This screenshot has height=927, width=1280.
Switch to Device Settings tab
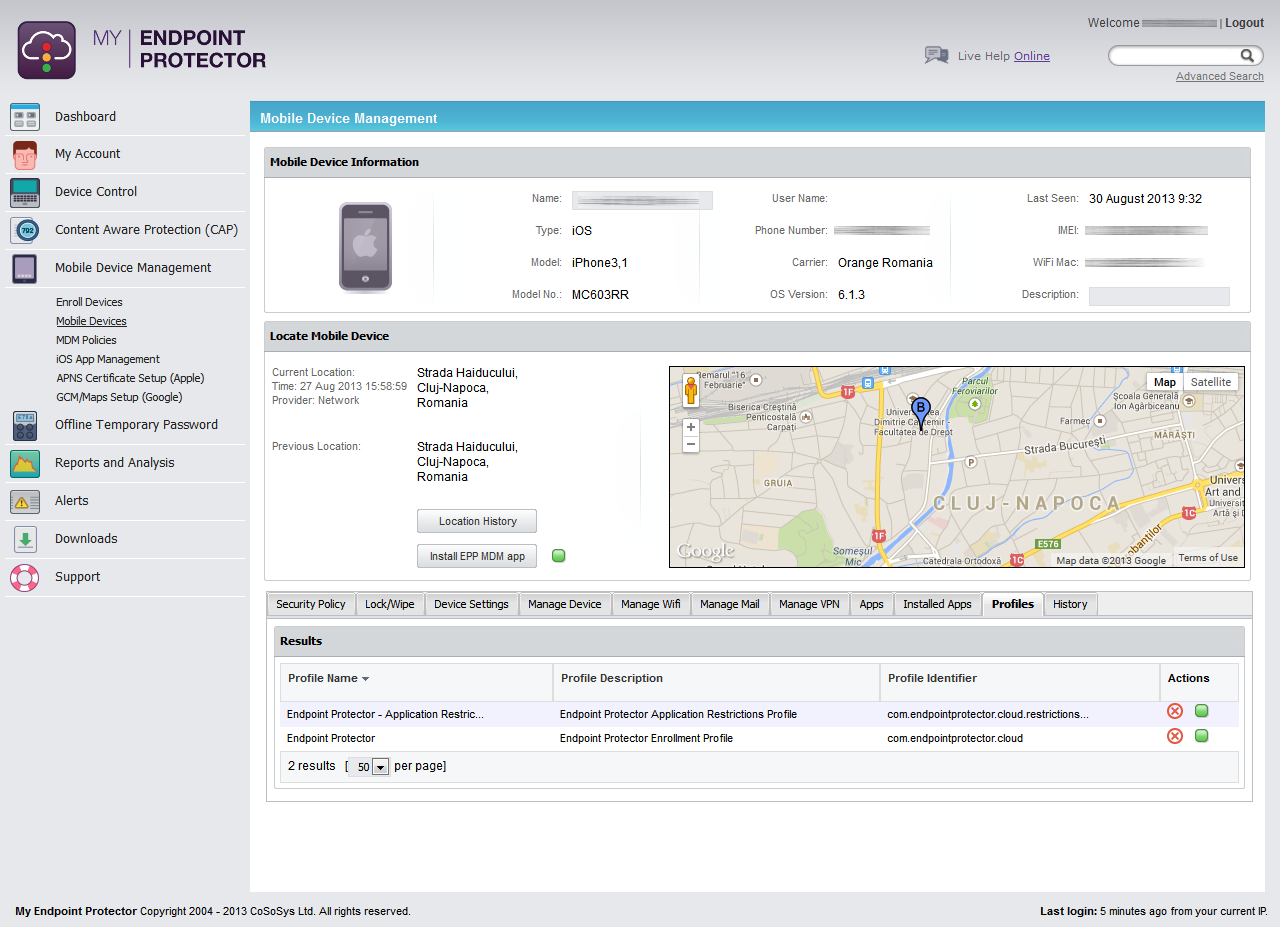click(471, 604)
